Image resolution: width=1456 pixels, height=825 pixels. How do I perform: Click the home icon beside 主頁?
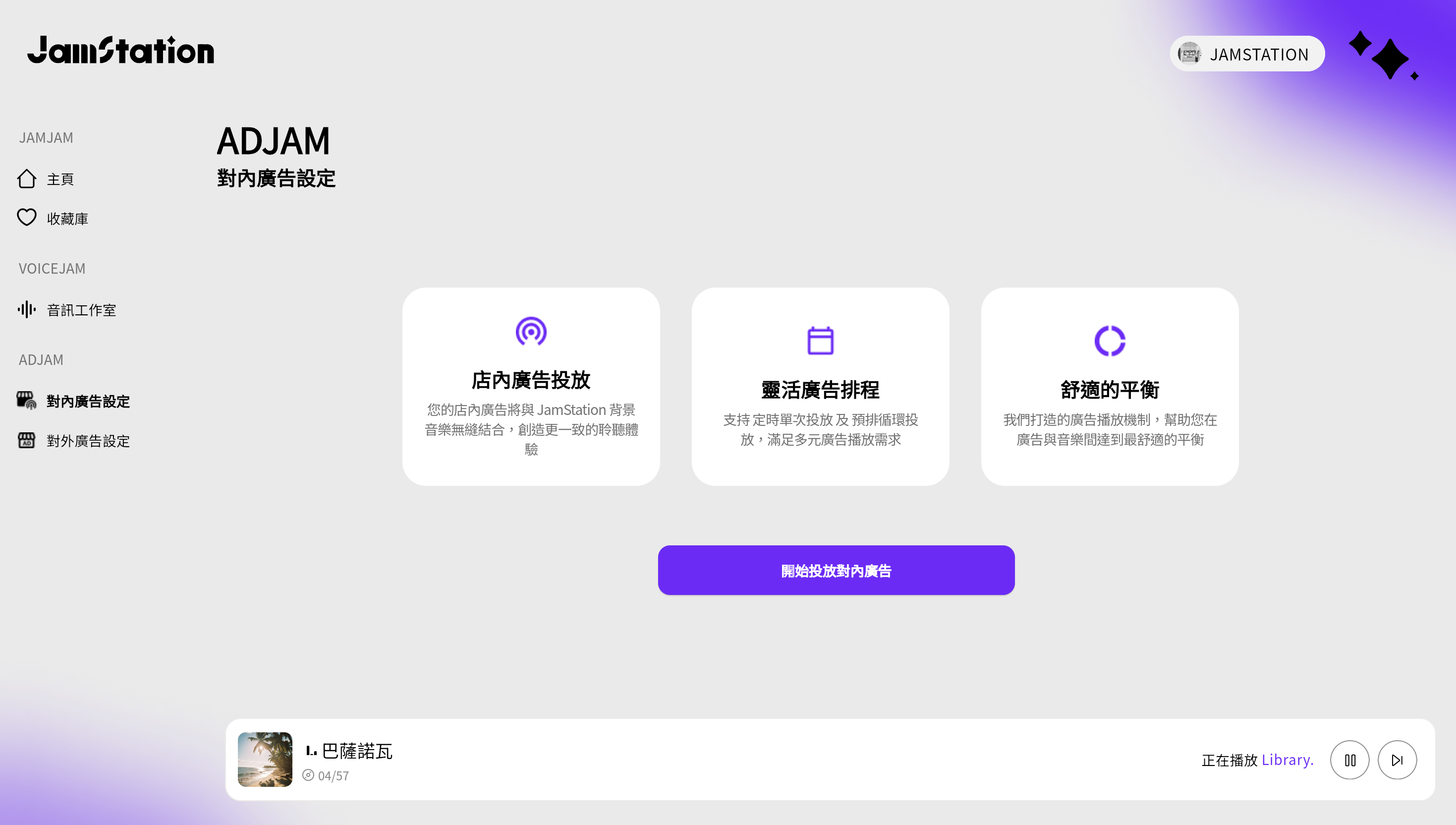pos(27,178)
